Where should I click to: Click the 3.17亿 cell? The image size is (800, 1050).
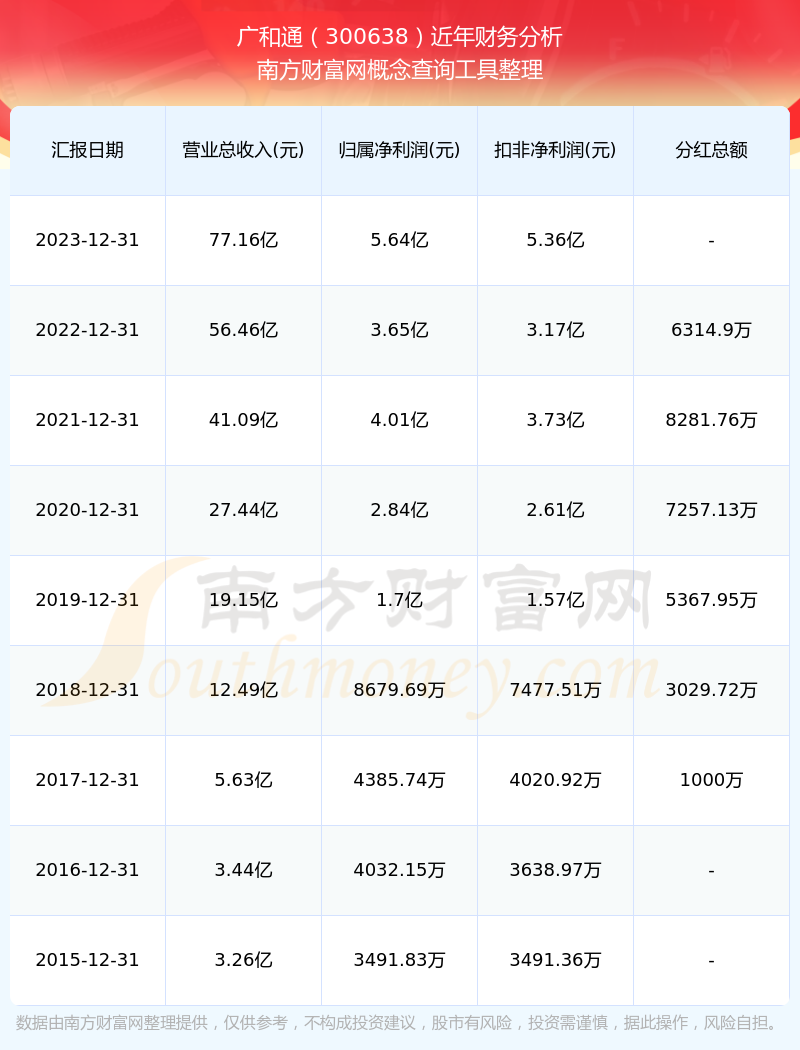tap(556, 330)
